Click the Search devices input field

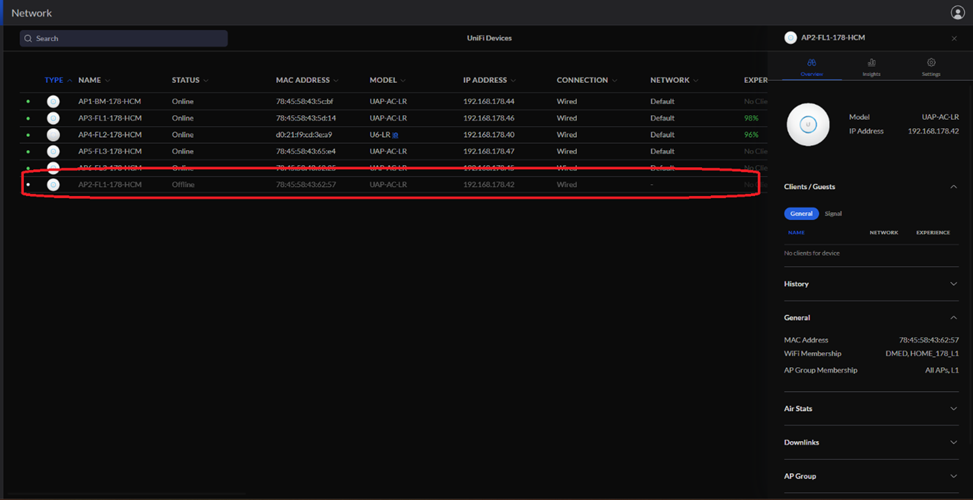pos(124,38)
